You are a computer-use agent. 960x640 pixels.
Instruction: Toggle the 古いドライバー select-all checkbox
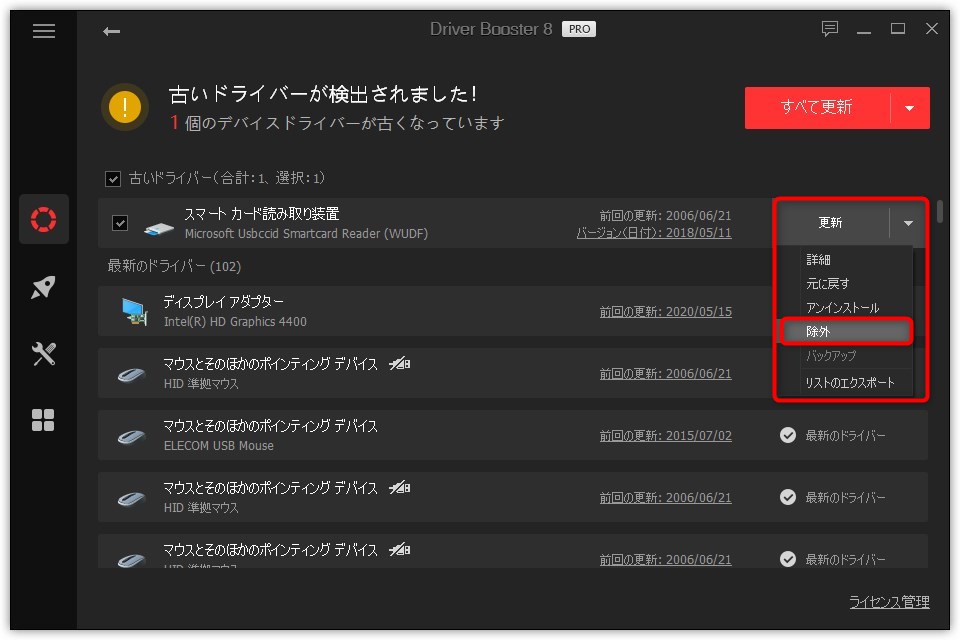coord(113,179)
